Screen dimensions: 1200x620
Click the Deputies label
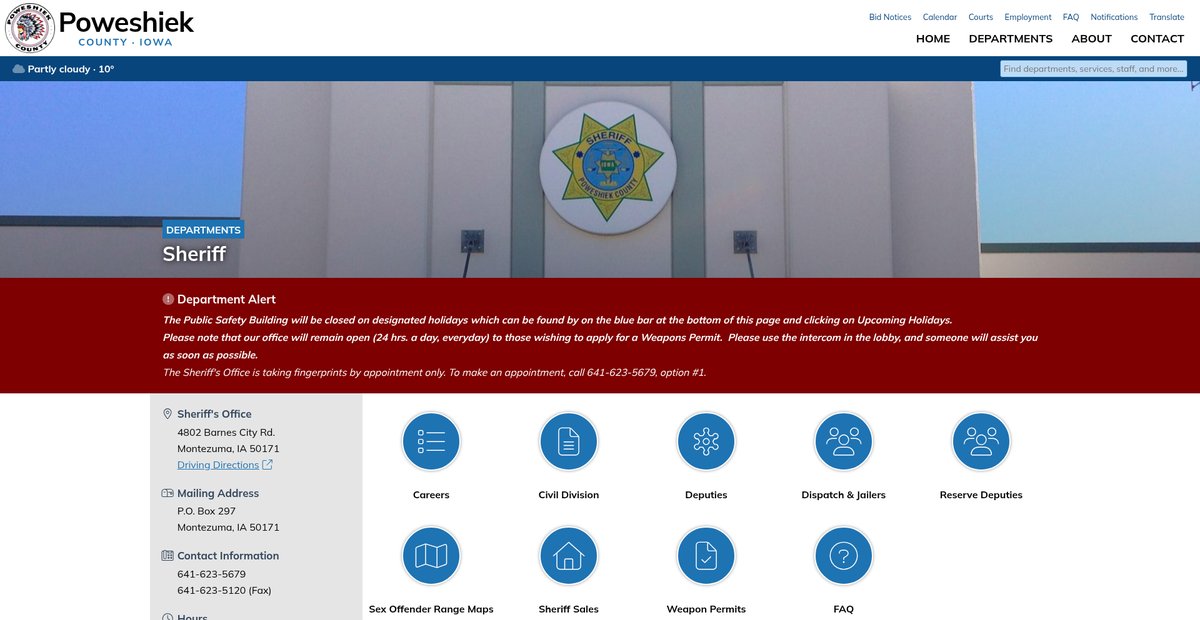coord(706,495)
